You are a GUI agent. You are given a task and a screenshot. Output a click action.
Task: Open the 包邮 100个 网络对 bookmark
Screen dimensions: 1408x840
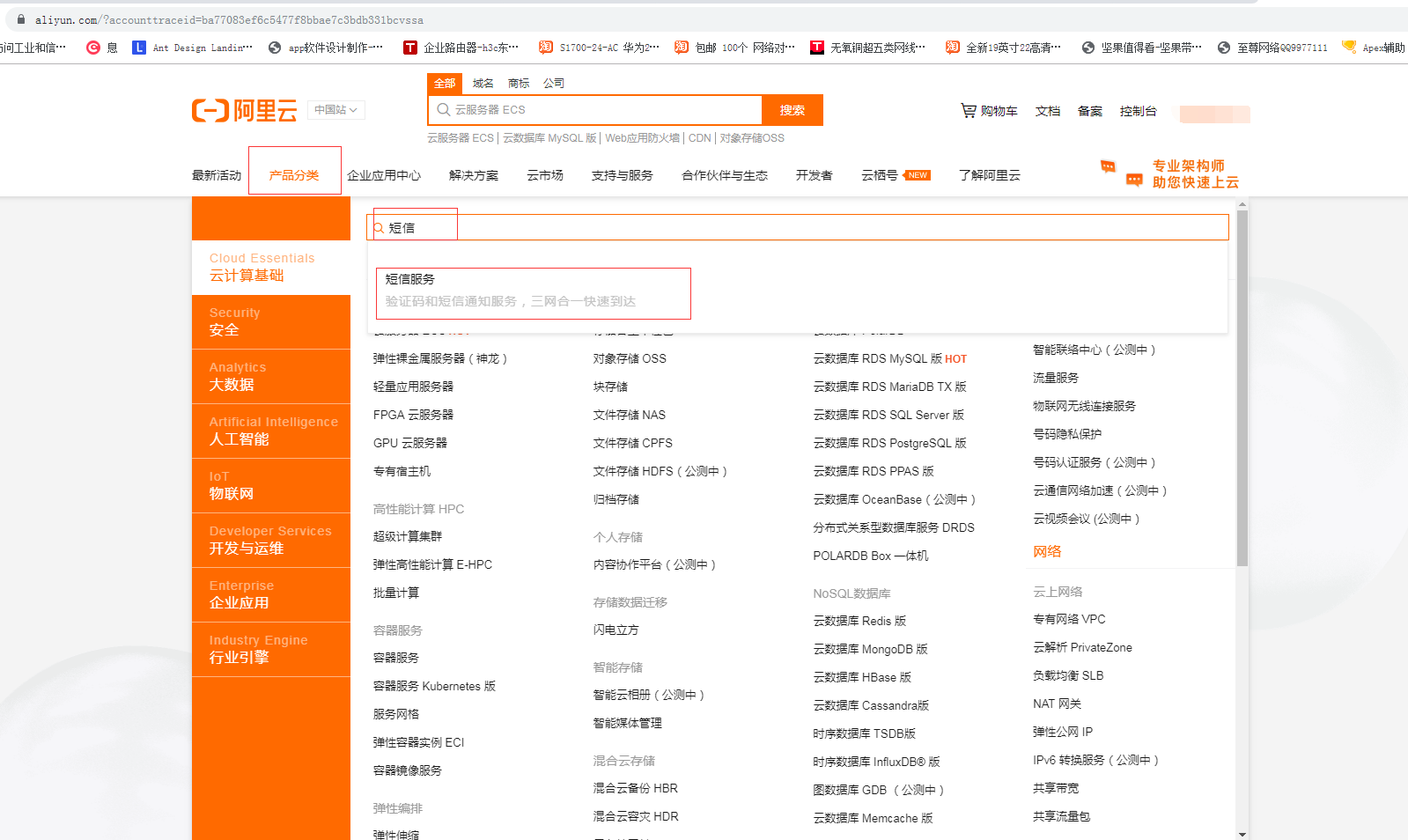pos(734,48)
